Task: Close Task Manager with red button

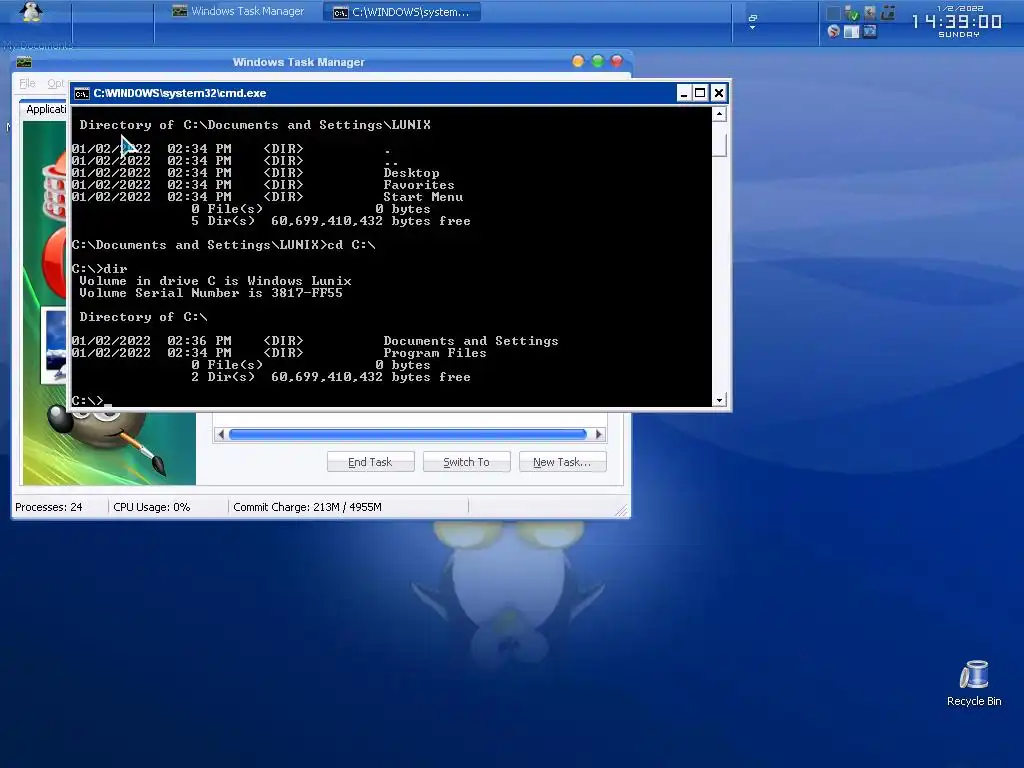Action: [x=616, y=61]
